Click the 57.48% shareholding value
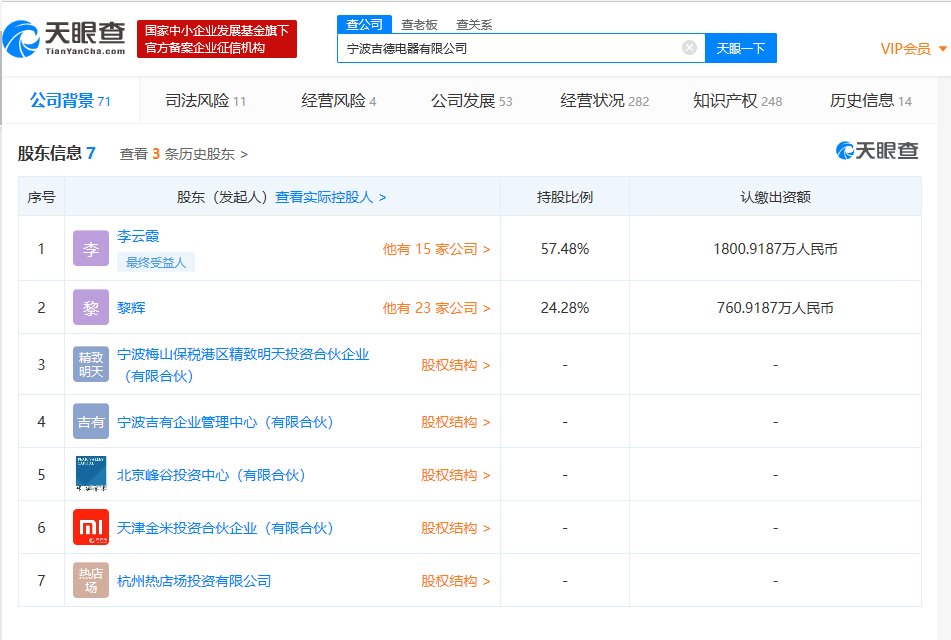Viewport: 951px width, 640px height. coord(565,249)
